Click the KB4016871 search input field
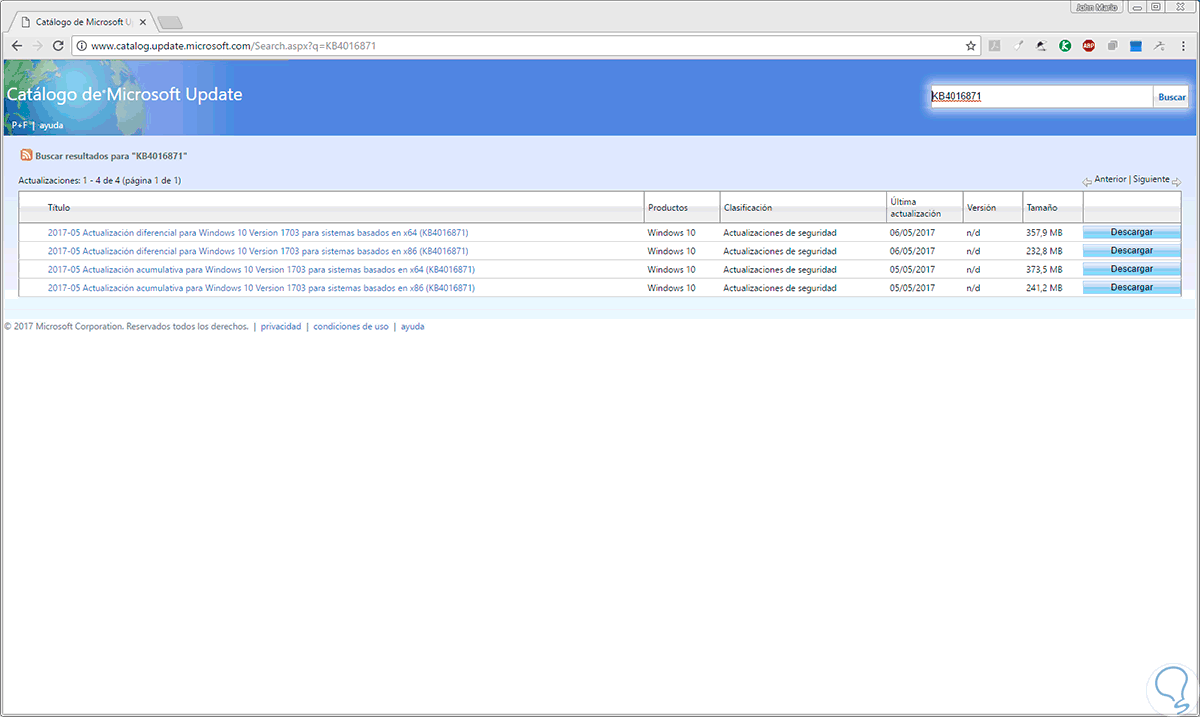Screen dimensions: 1200x717 (x=1041, y=97)
